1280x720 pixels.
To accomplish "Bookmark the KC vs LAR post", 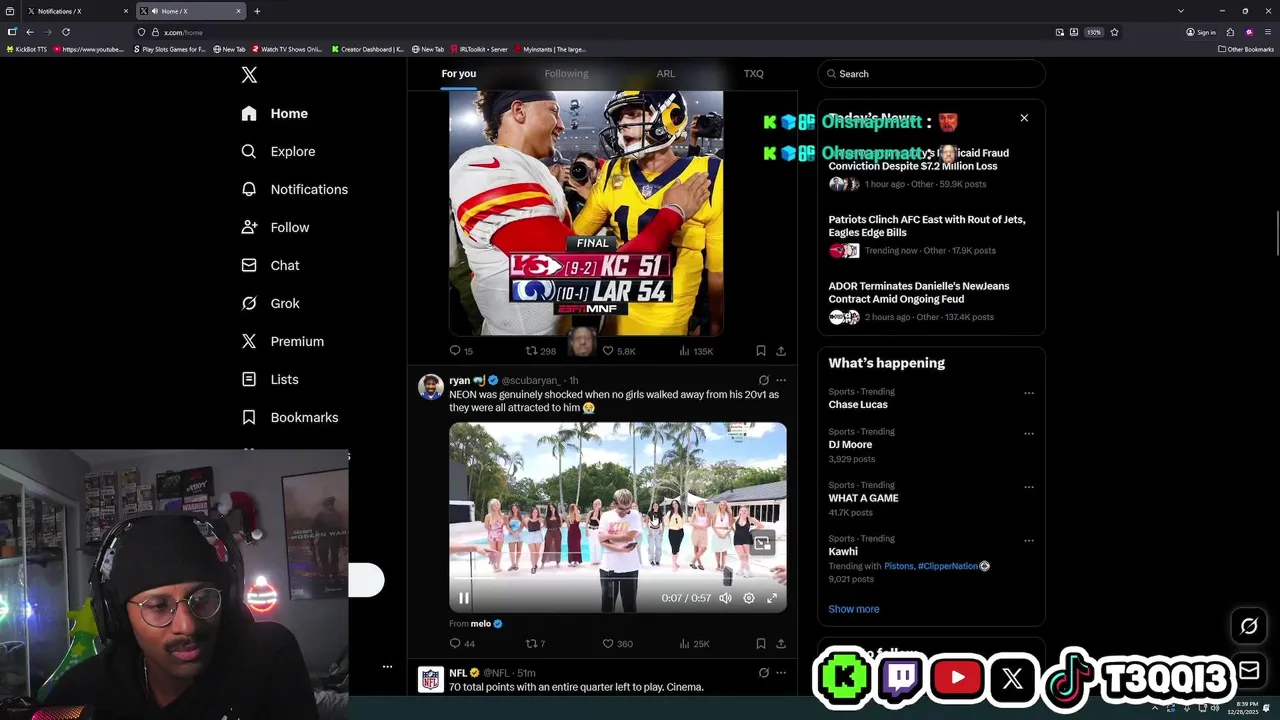I will (x=761, y=351).
